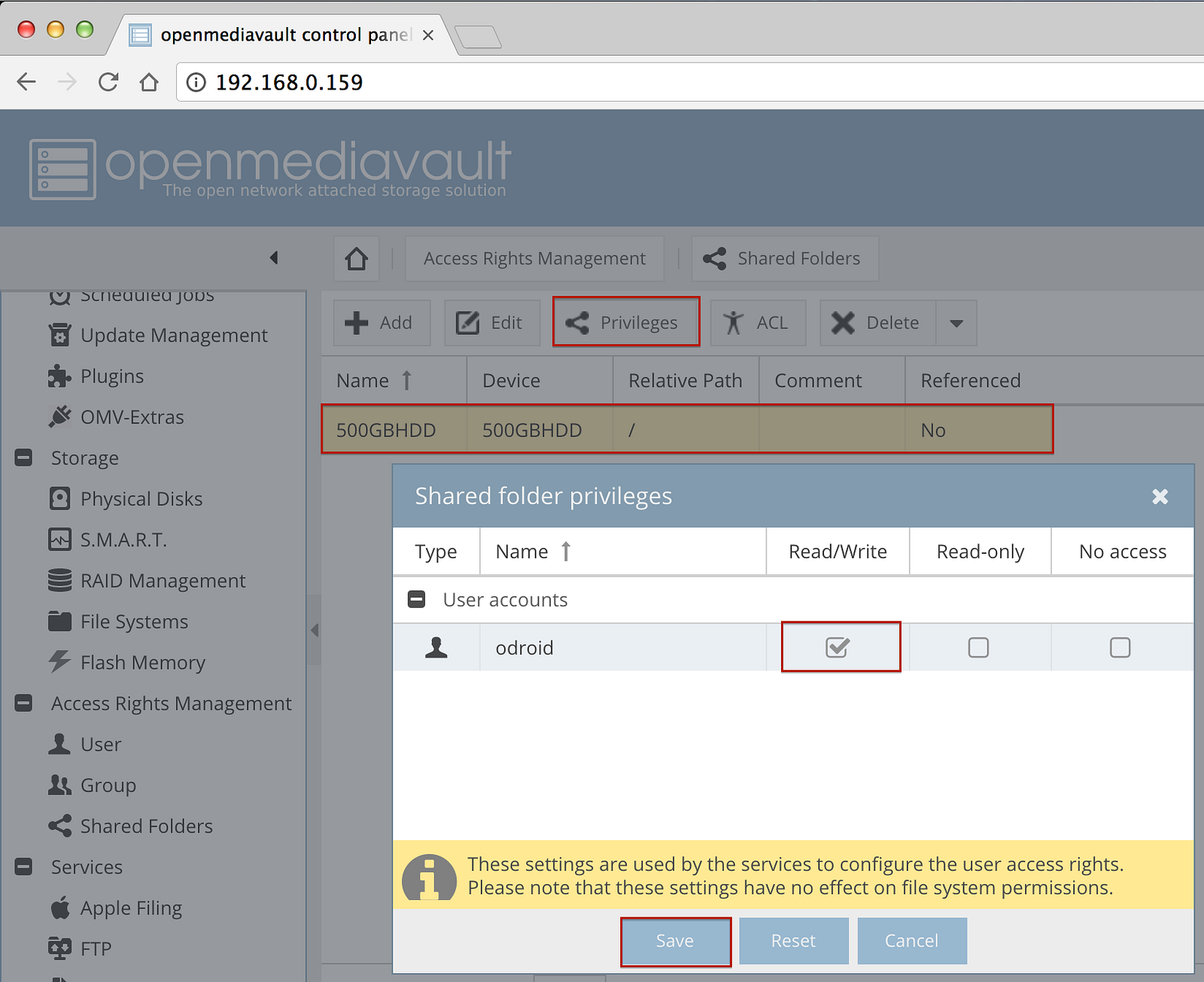Click the browser back arrow
The height and width of the screenshot is (982, 1204).
coord(26,82)
